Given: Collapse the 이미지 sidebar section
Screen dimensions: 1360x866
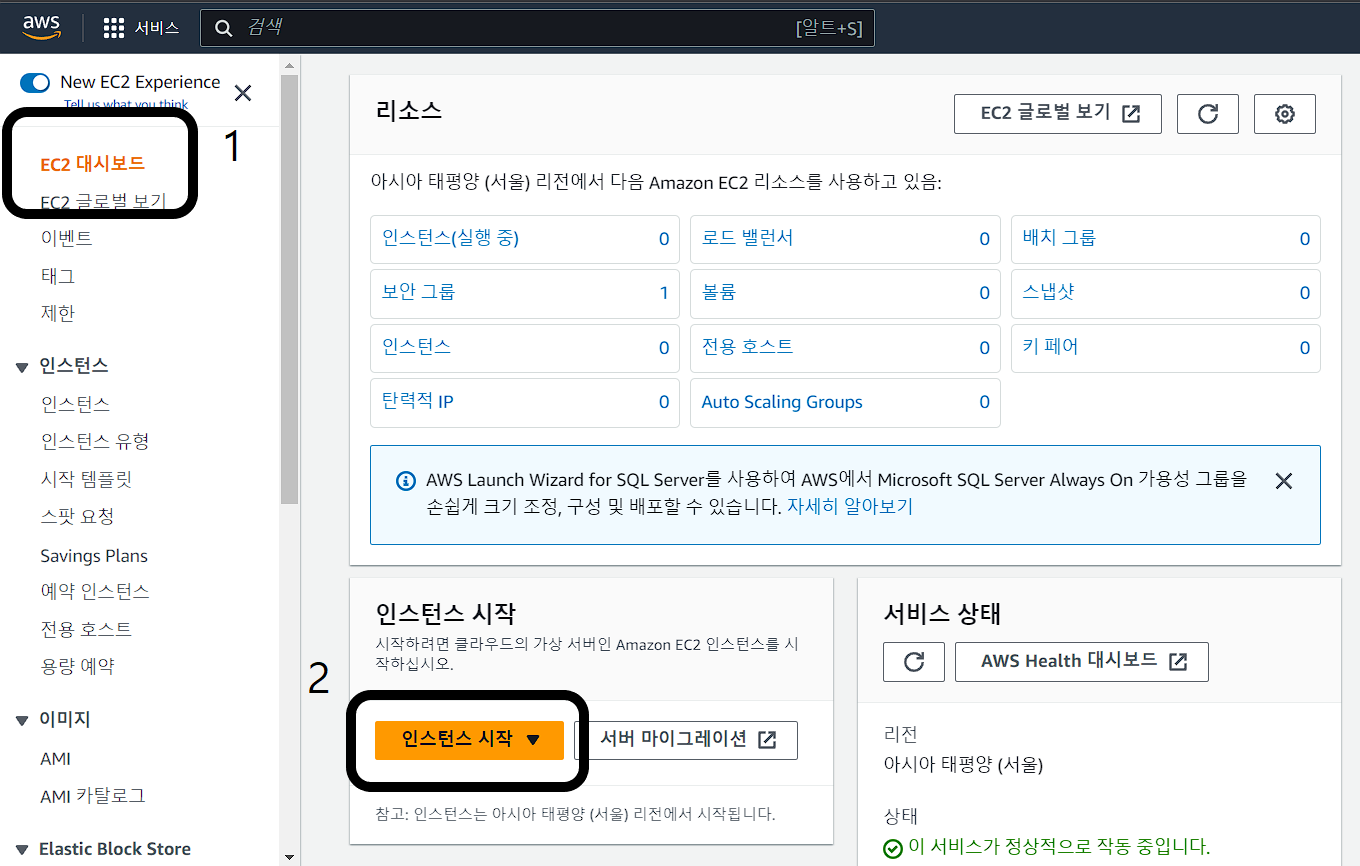Looking at the screenshot, I should [x=23, y=718].
